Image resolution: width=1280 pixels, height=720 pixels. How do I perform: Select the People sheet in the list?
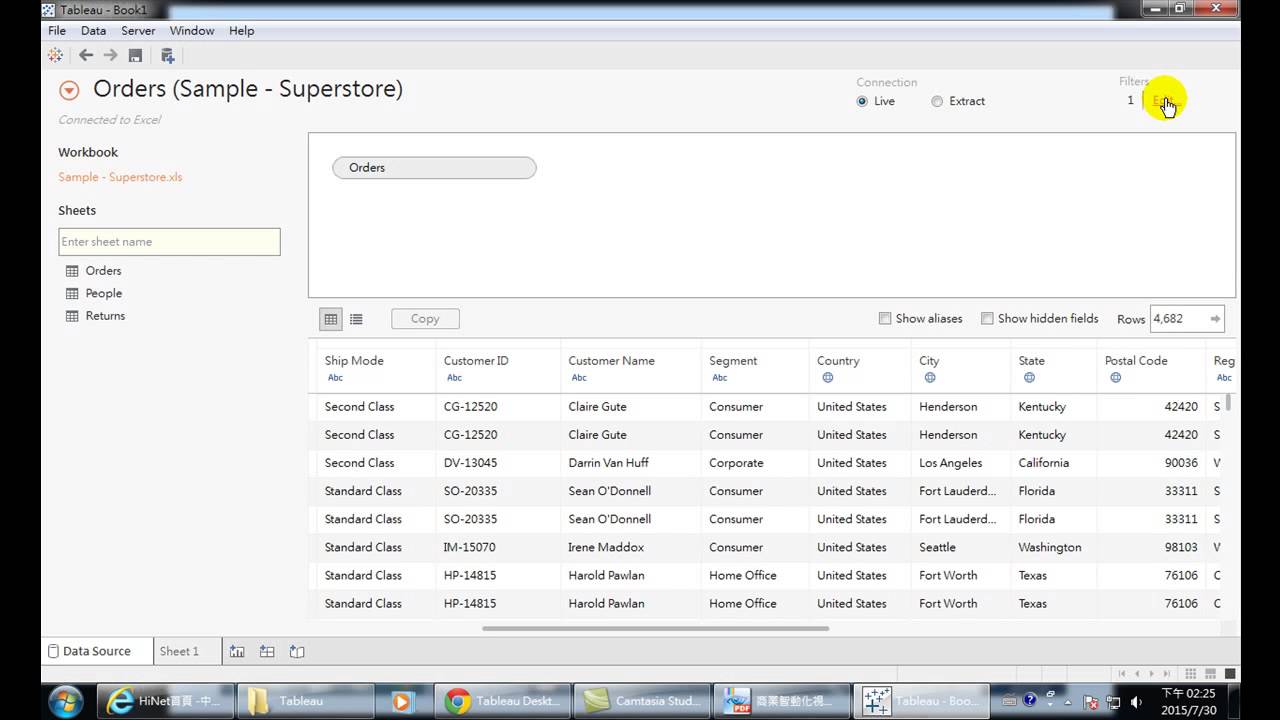pyautogui.click(x=103, y=293)
